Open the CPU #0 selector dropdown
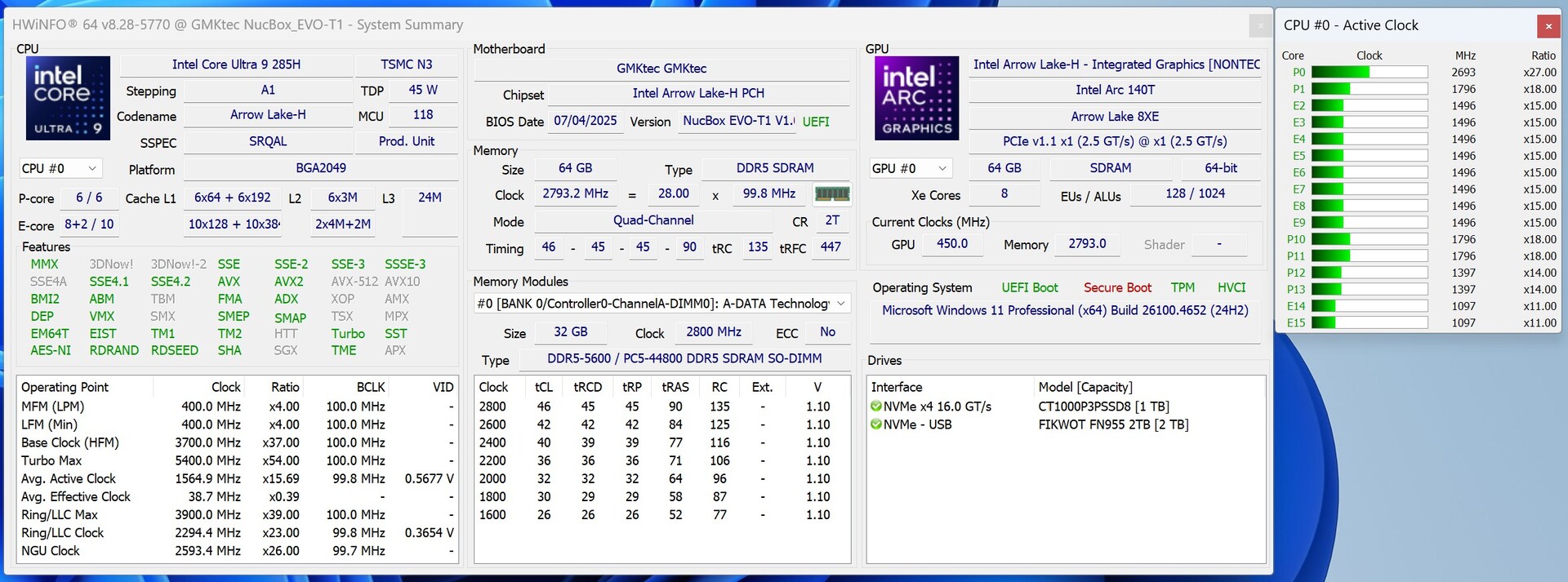1568x582 pixels. [60, 169]
